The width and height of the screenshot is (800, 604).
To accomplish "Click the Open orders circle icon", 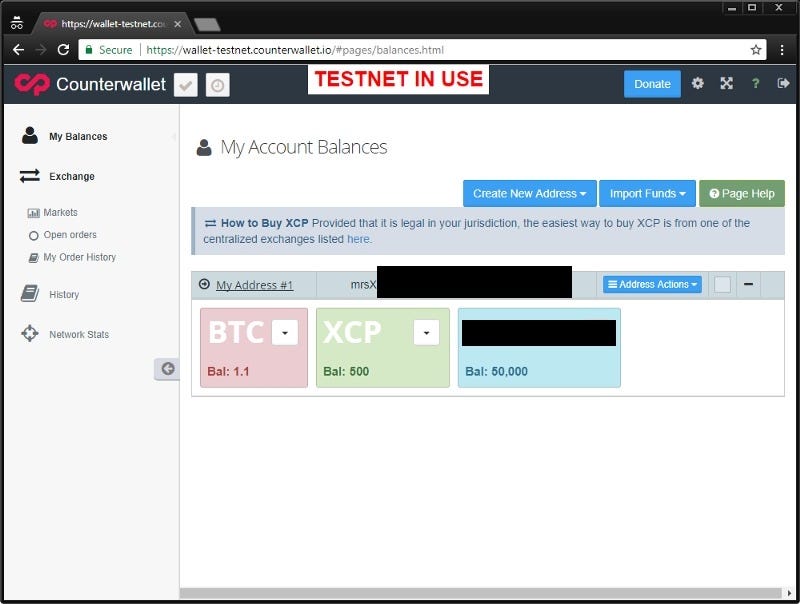I will point(34,235).
